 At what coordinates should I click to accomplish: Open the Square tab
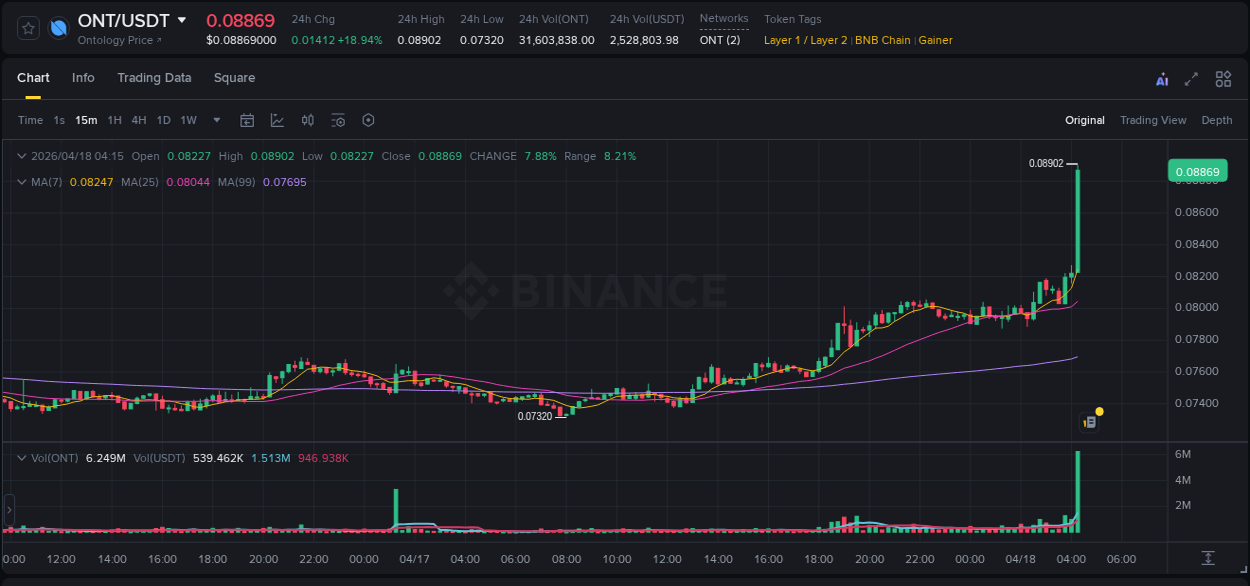pyautogui.click(x=234, y=78)
